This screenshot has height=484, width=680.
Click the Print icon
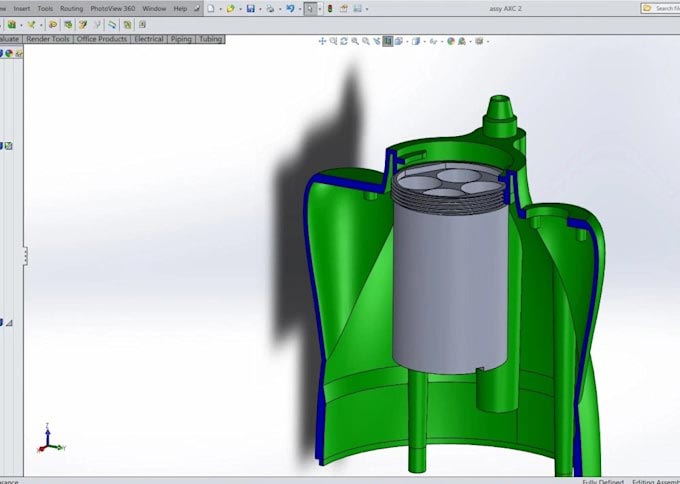coord(270,8)
